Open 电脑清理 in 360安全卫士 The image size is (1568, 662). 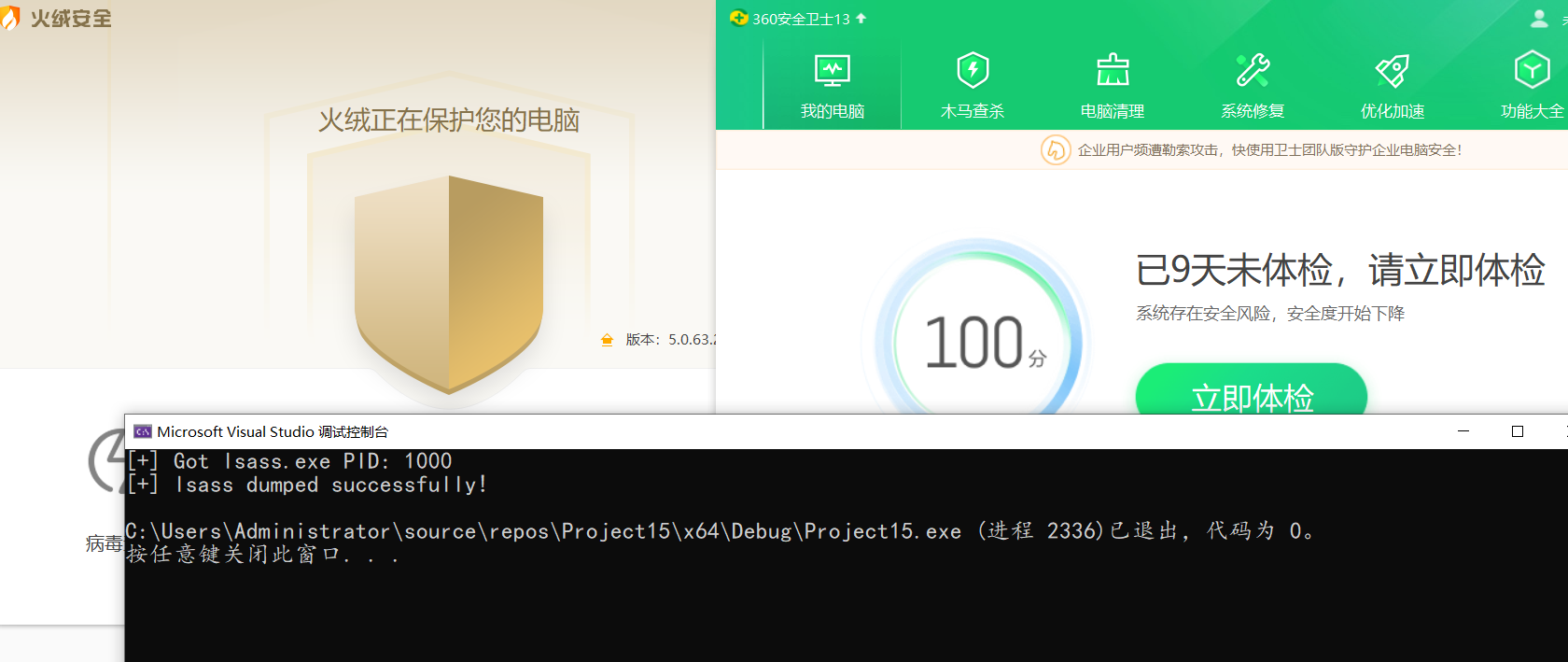[1113, 87]
